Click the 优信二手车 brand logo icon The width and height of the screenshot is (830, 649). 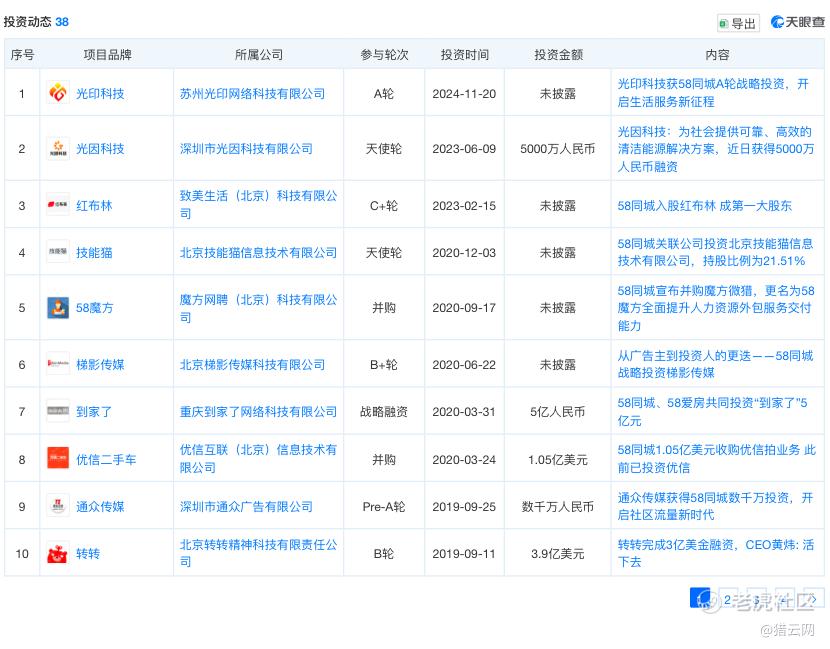(58, 458)
